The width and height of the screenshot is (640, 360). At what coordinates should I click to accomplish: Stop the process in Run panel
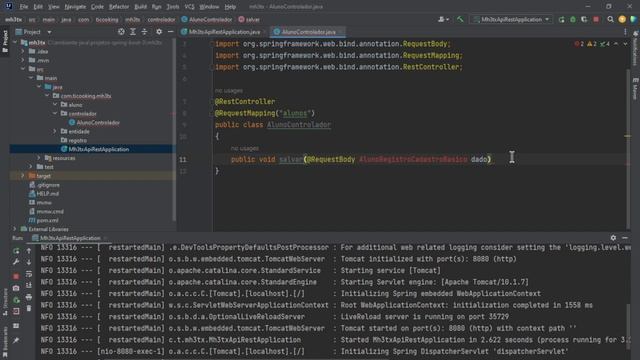pos(16,276)
